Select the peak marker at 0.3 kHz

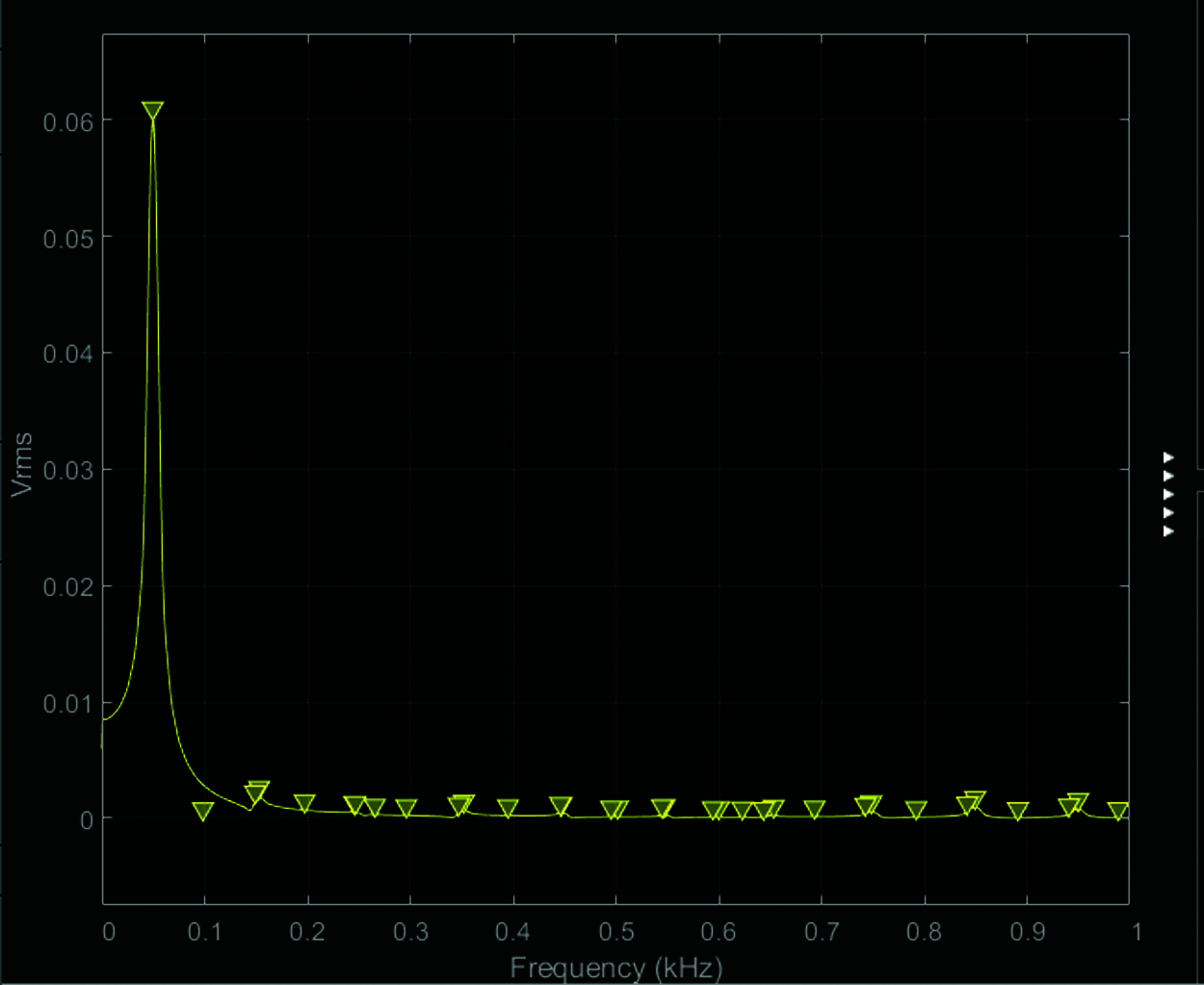coord(406,809)
